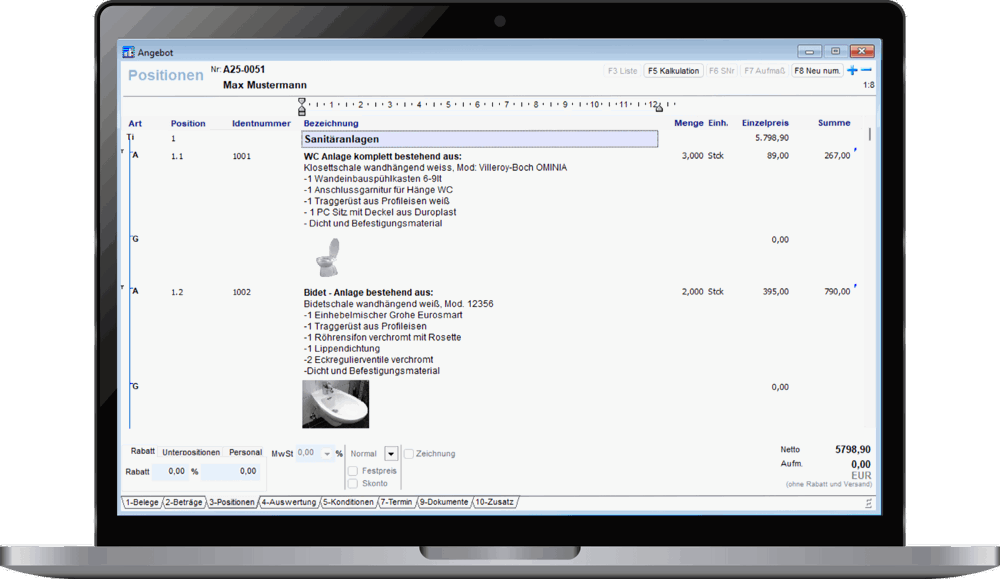Toggle the Skonto checkbox
The width and height of the screenshot is (1000, 579).
click(x=353, y=483)
